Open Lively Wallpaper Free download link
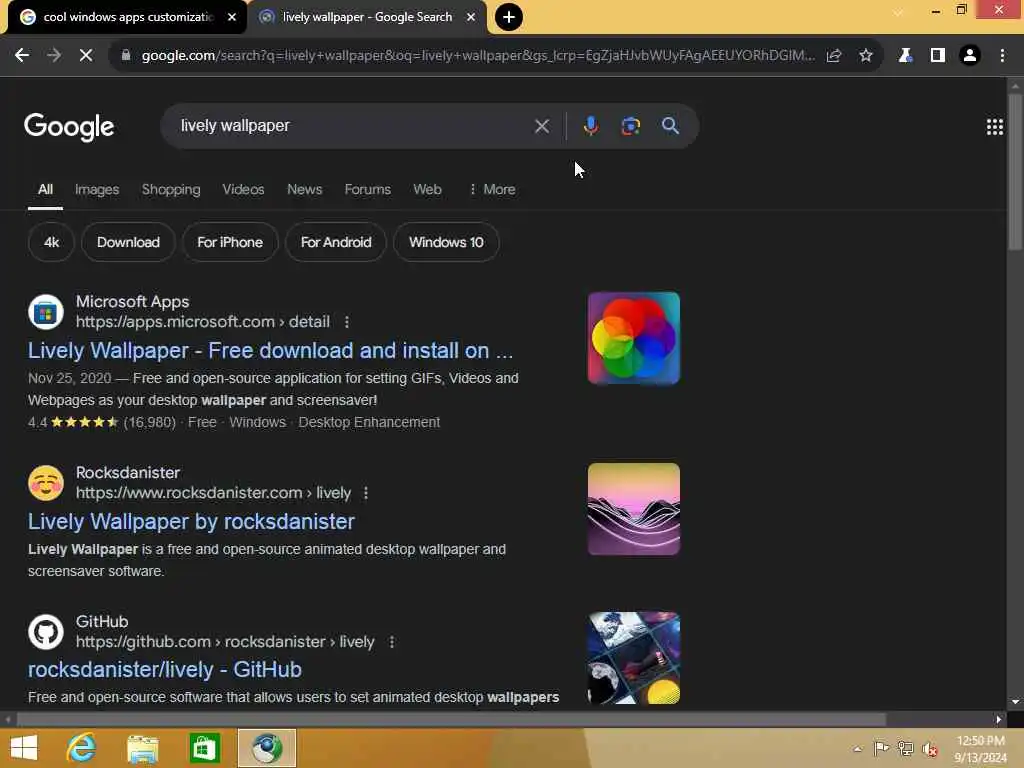1024x768 pixels. pyautogui.click(x=270, y=351)
